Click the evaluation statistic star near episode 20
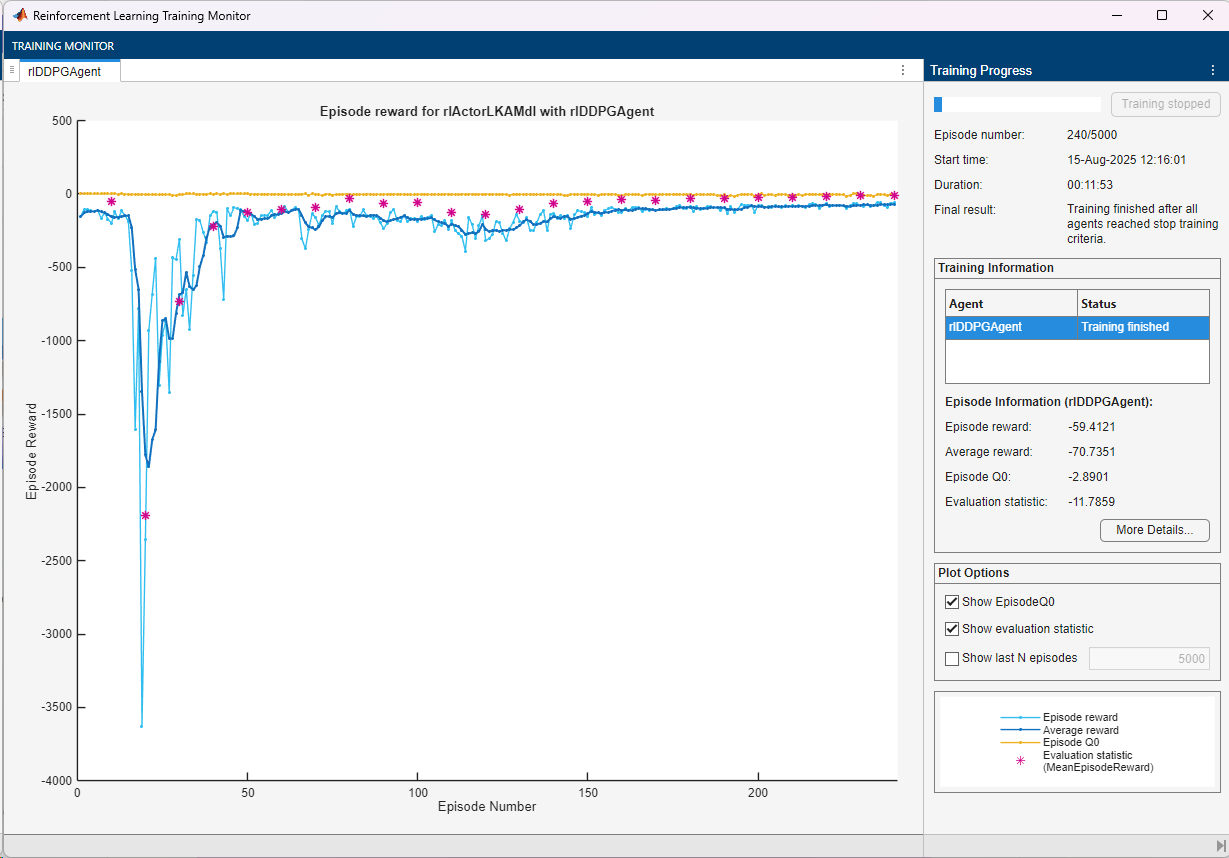This screenshot has height=858, width=1229. pyautogui.click(x=145, y=516)
